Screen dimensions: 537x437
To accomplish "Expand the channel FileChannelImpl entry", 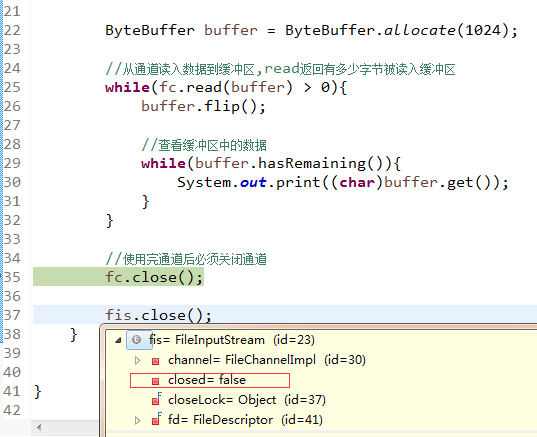I will click(x=137, y=360).
